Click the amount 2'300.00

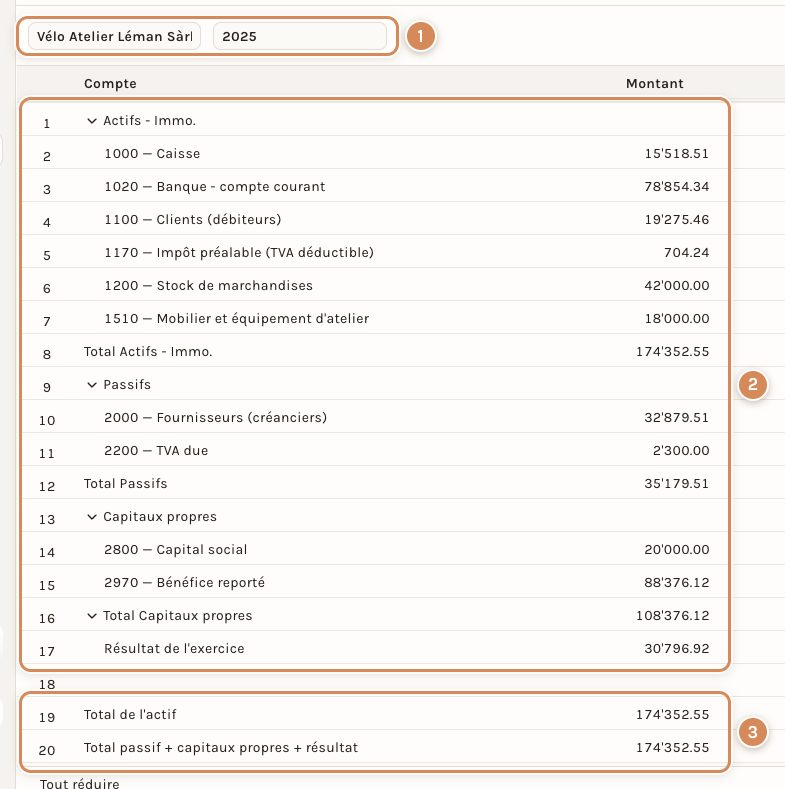coord(681,451)
